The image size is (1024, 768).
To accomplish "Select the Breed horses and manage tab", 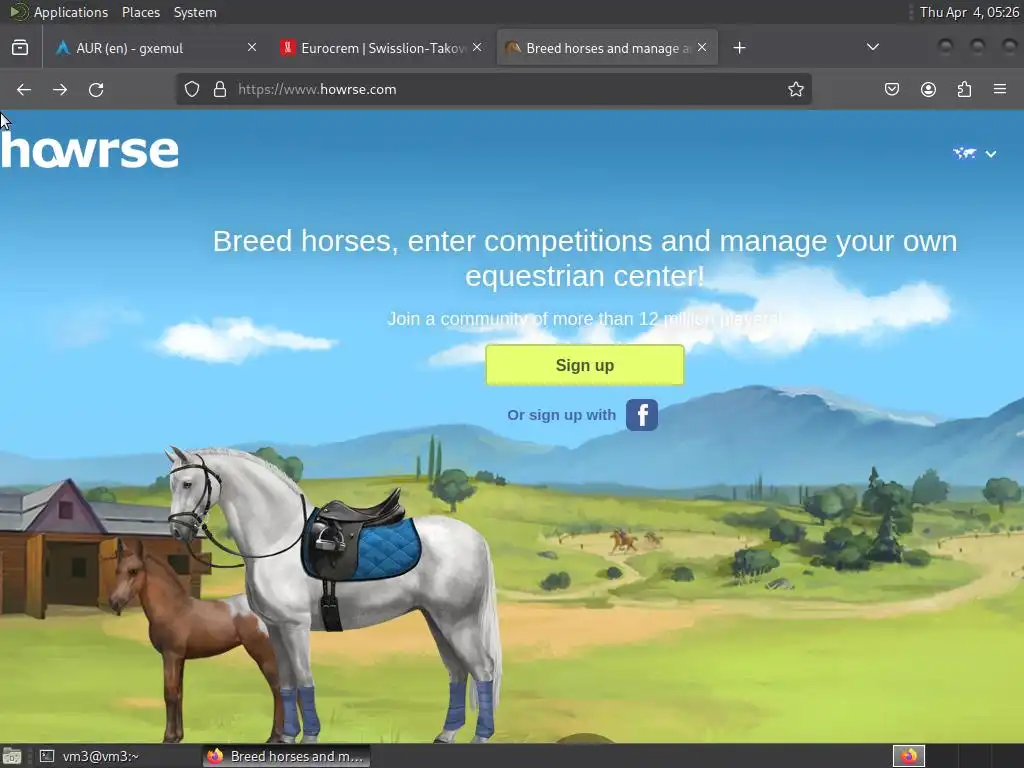I will [x=607, y=48].
